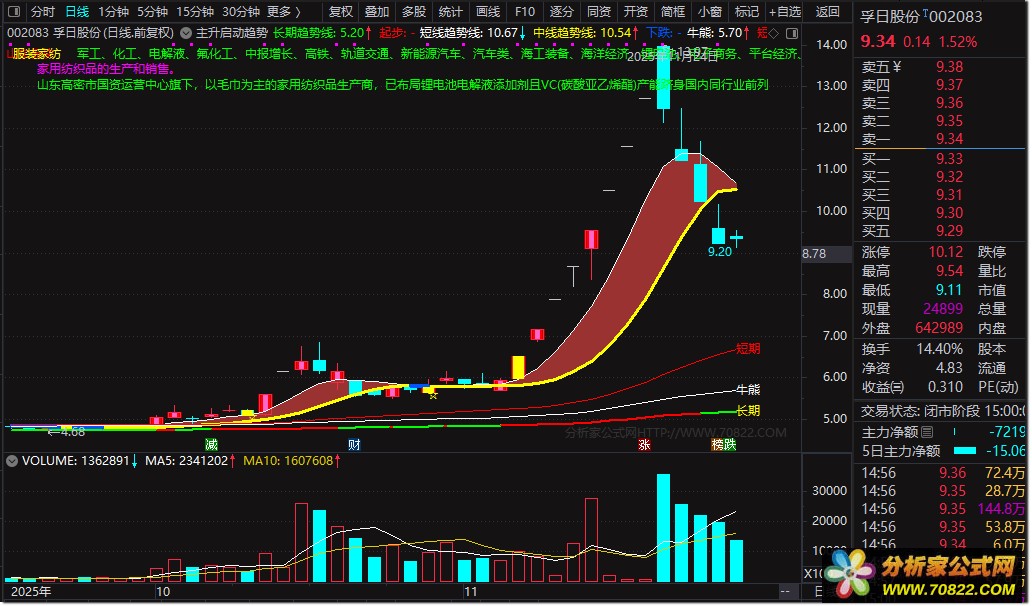
Task: Switch to 15分钟 chart period
Action: (x=195, y=12)
